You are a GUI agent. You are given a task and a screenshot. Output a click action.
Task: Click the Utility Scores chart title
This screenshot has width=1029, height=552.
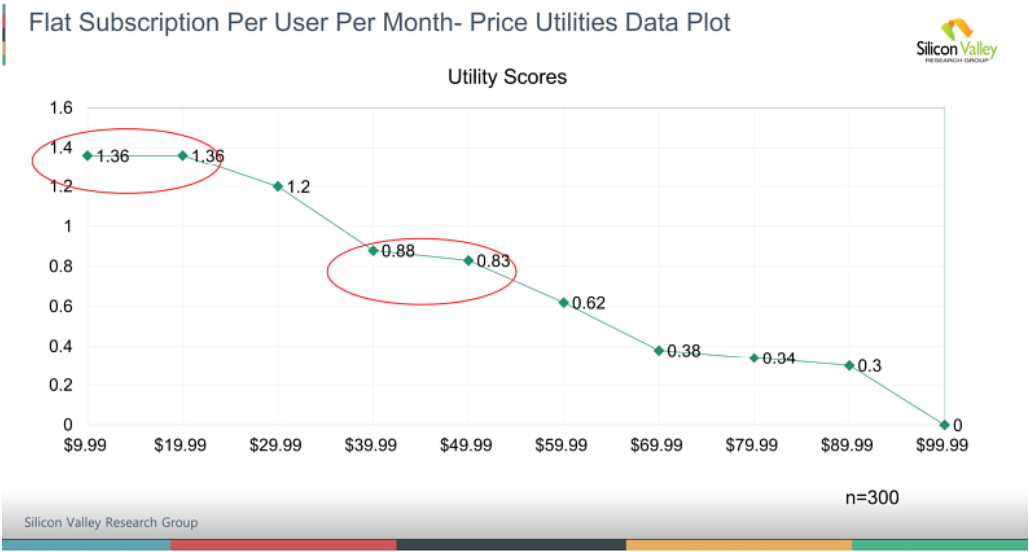pyautogui.click(x=507, y=77)
